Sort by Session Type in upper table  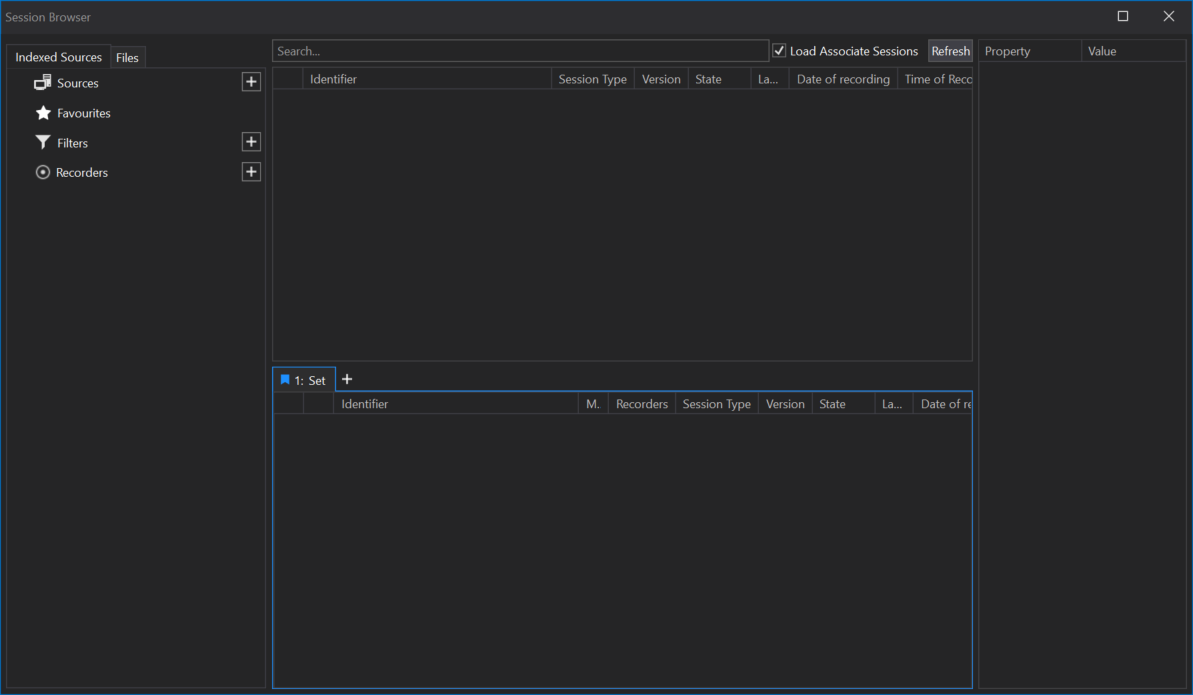592,79
